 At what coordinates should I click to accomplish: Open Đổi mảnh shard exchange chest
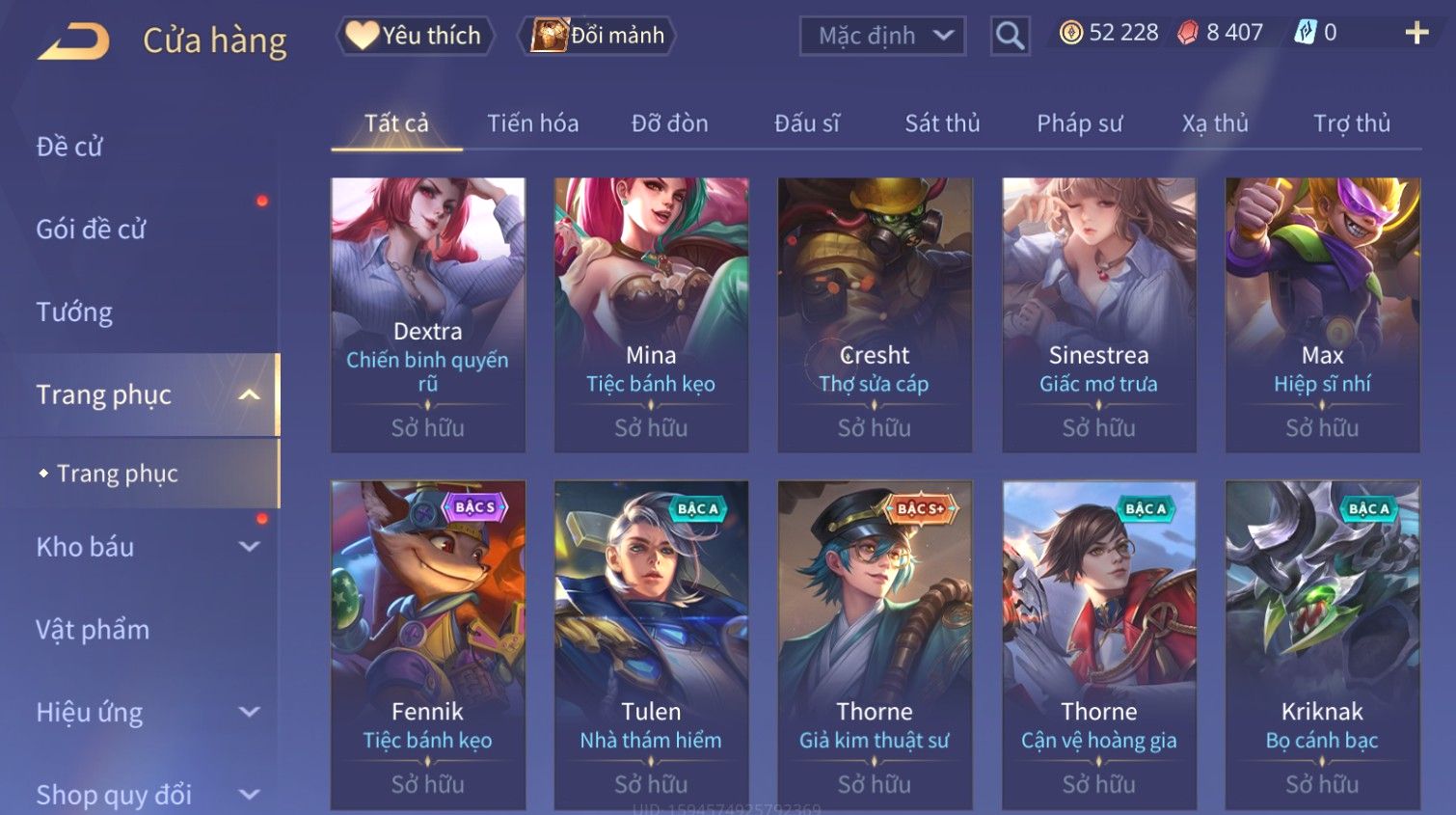596,36
